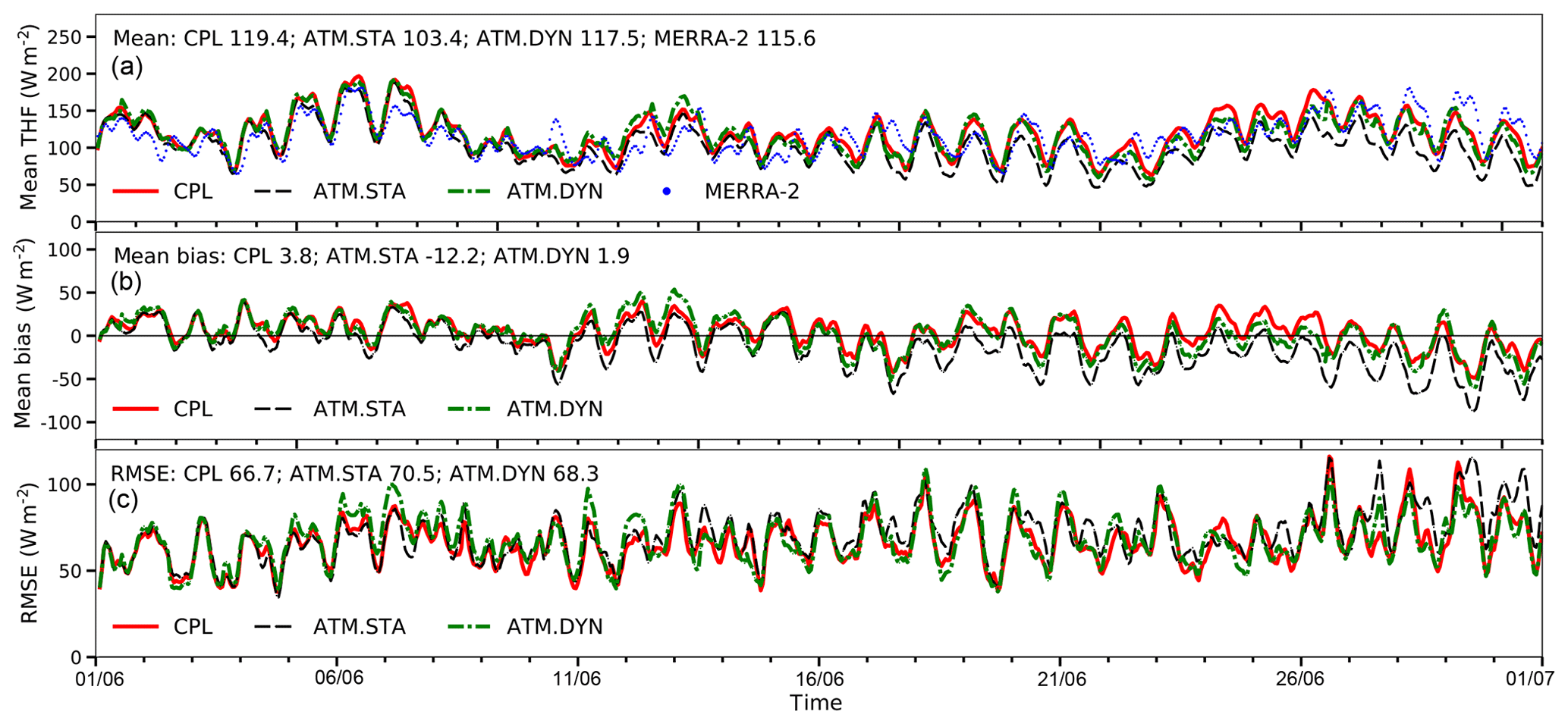Click the RMSE y-axis title
The width and height of the screenshot is (1568, 724).
click(29, 555)
